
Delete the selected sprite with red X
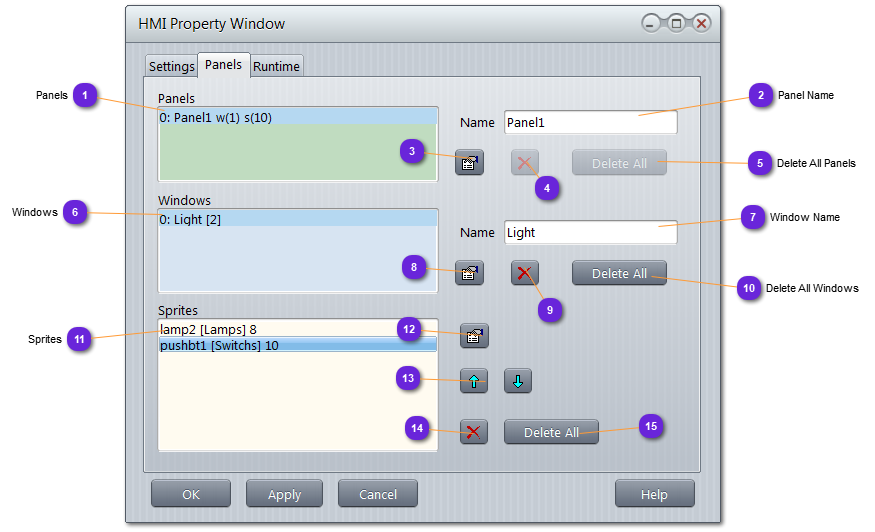point(474,432)
